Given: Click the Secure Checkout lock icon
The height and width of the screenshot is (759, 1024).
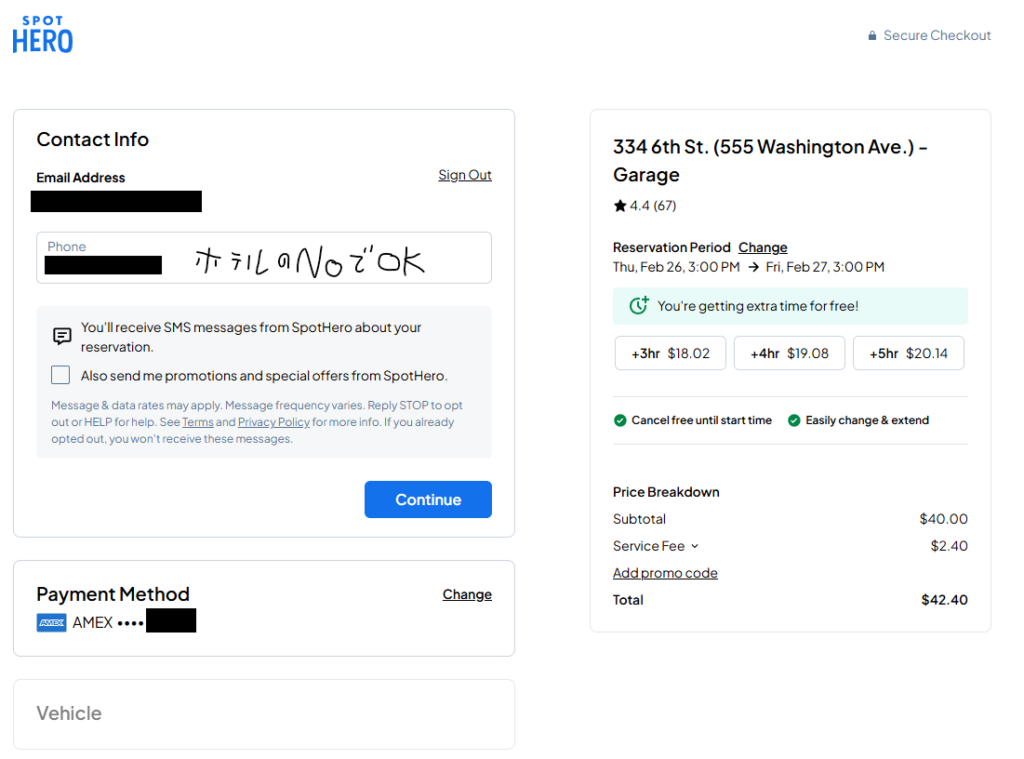Looking at the screenshot, I should (x=872, y=36).
